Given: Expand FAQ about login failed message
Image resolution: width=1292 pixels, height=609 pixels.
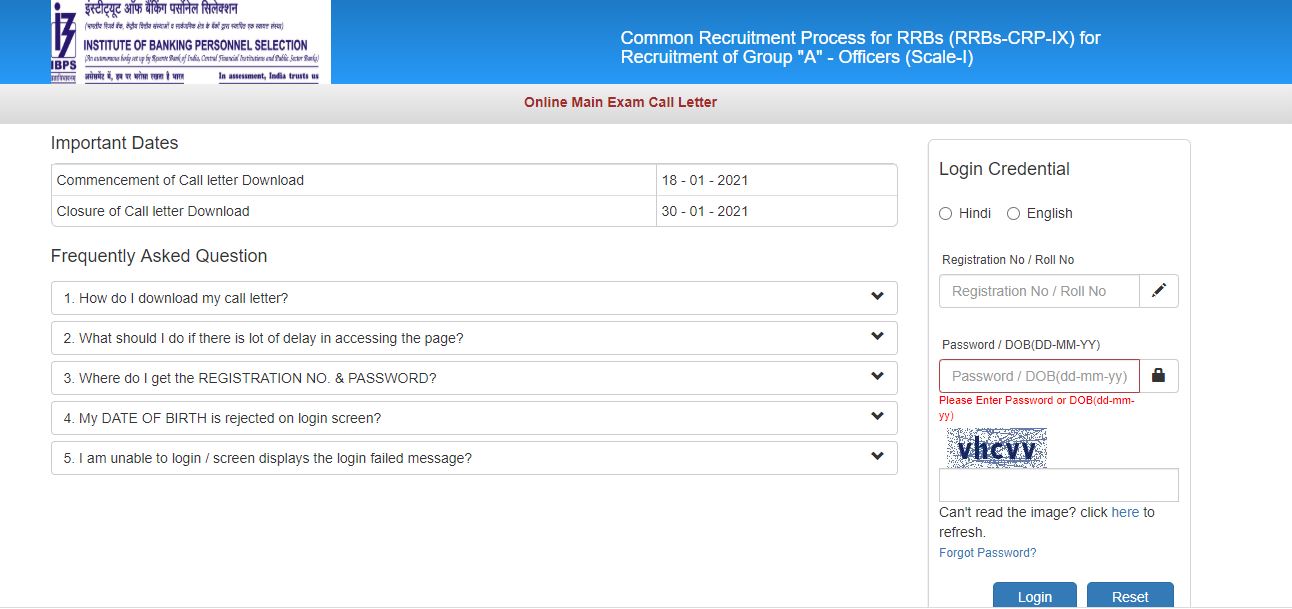Looking at the screenshot, I should 474,457.
